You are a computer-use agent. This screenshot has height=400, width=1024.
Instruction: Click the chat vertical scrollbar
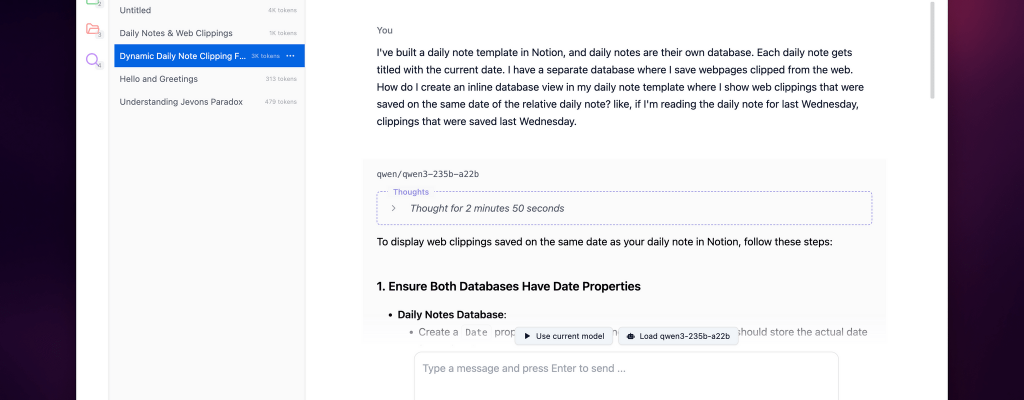[933, 50]
